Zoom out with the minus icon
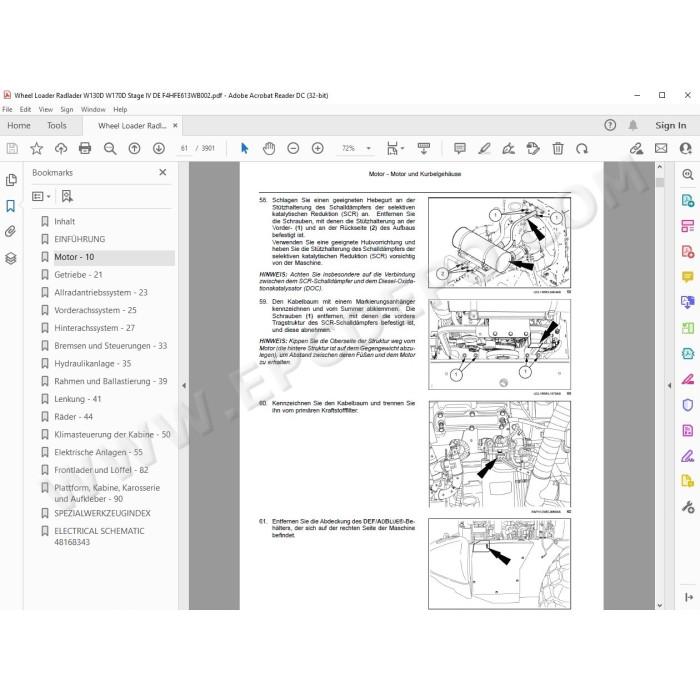This screenshot has width=700, height=700. [293, 148]
